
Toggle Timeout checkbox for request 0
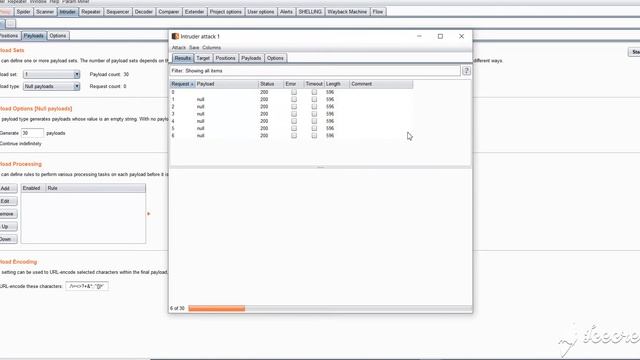[314, 92]
